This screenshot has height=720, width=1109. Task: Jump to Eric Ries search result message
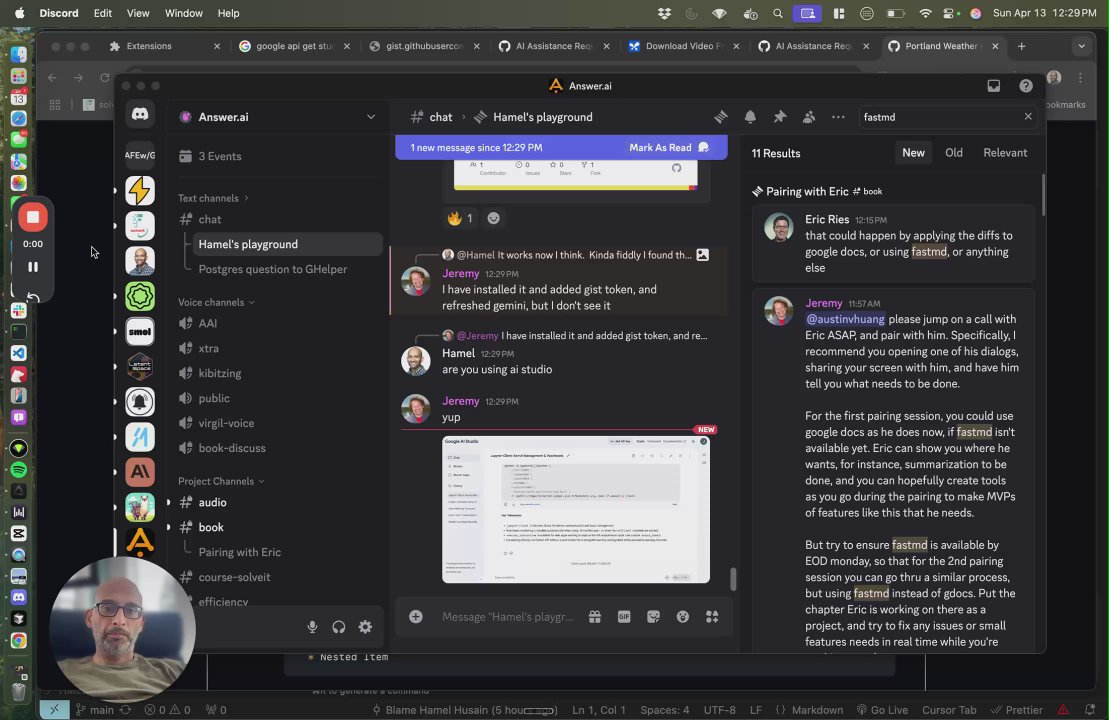[893, 243]
